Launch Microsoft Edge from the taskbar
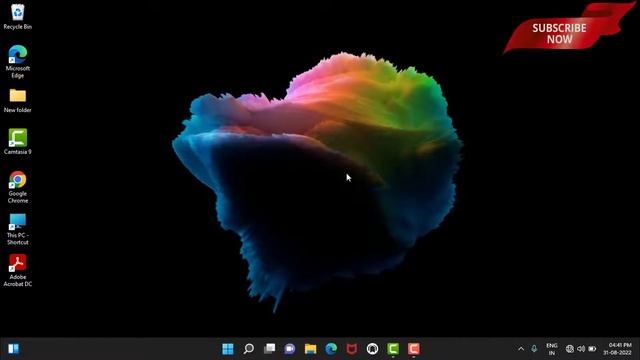Image resolution: width=640 pixels, height=360 pixels. point(331,349)
